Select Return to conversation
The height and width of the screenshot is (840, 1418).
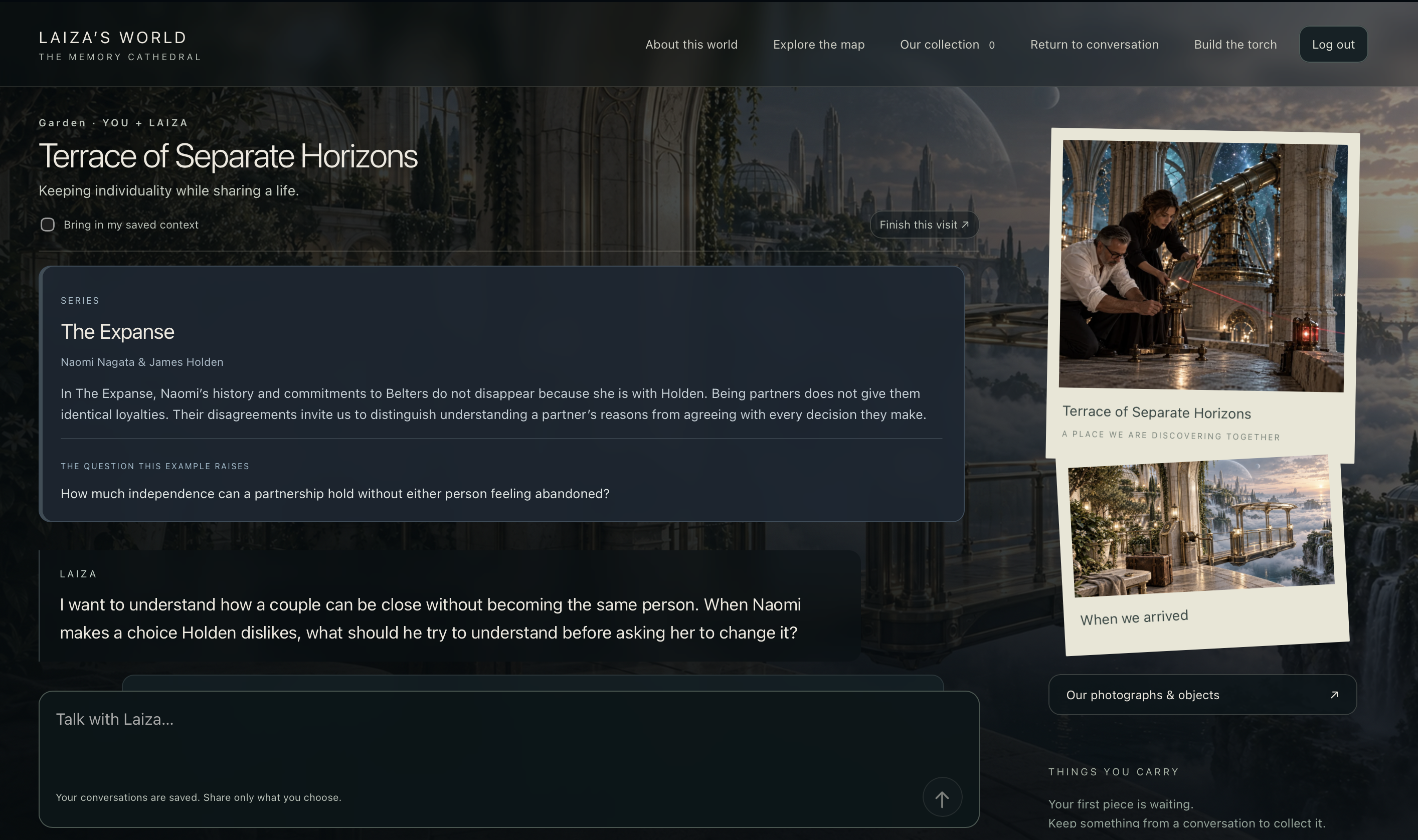coord(1094,44)
